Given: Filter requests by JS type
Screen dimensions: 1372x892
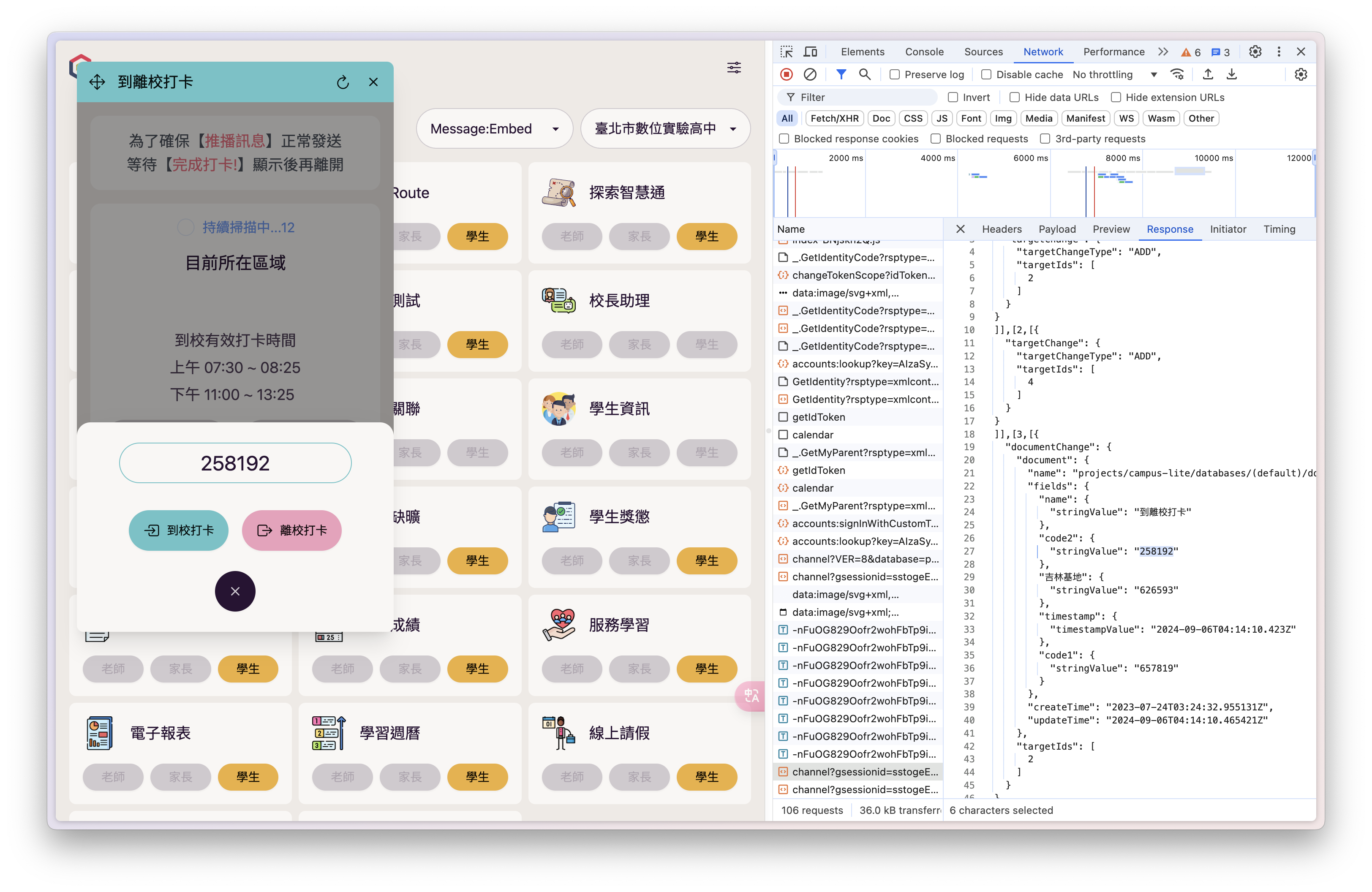Looking at the screenshot, I should point(942,118).
